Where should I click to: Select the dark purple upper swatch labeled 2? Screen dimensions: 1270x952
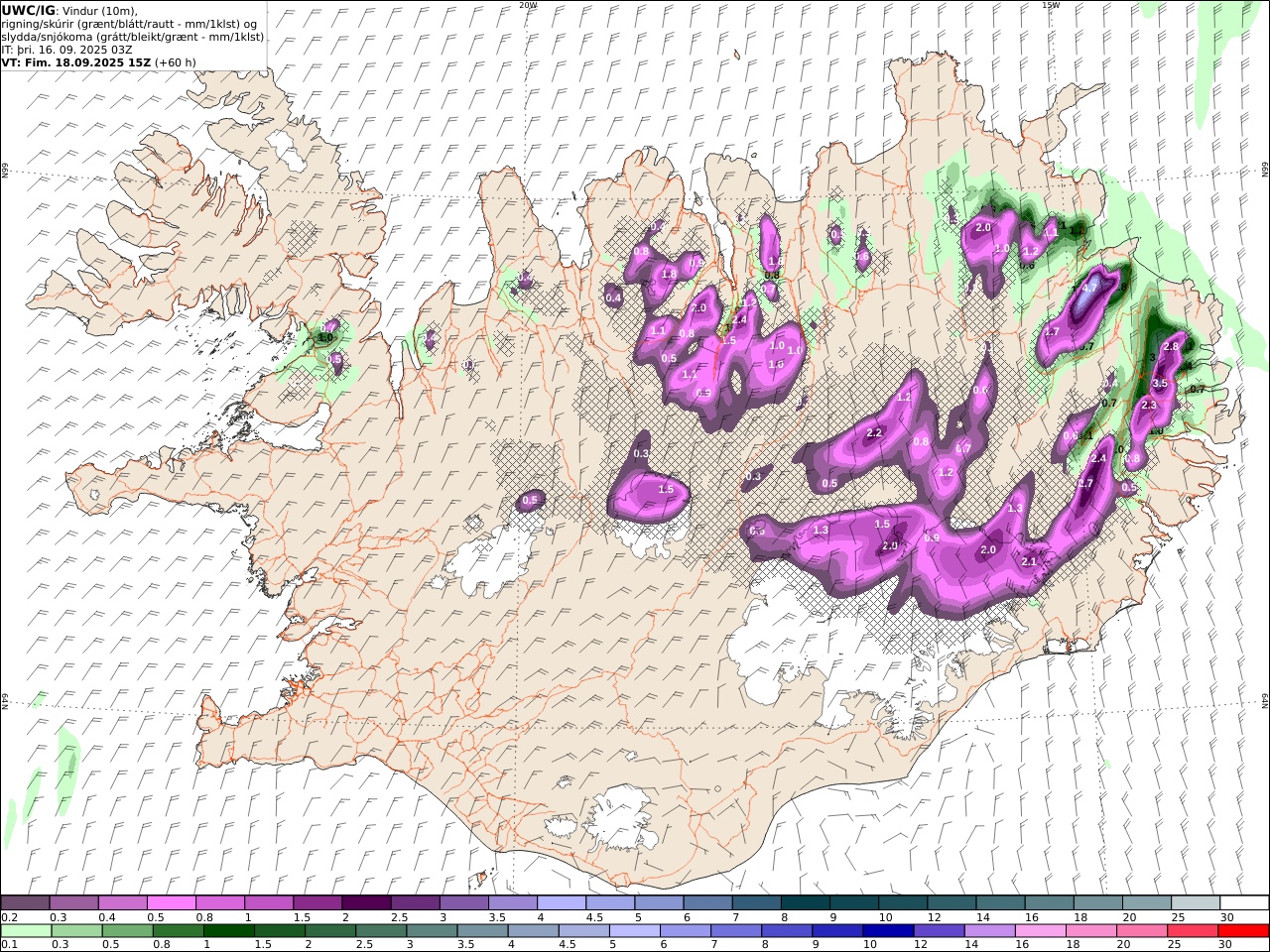click(x=366, y=902)
